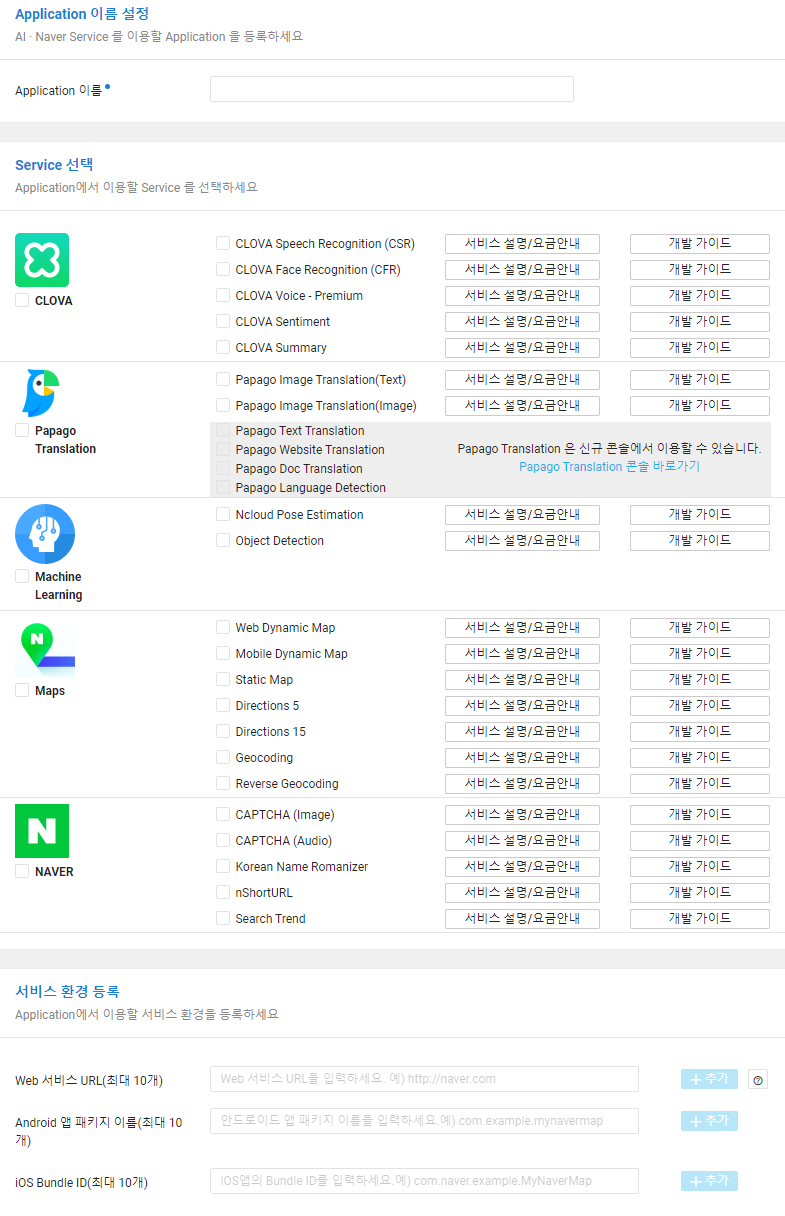Open 개발 가이드 for Geocoding
Image resolution: width=785 pixels, height=1216 pixels.
point(700,757)
